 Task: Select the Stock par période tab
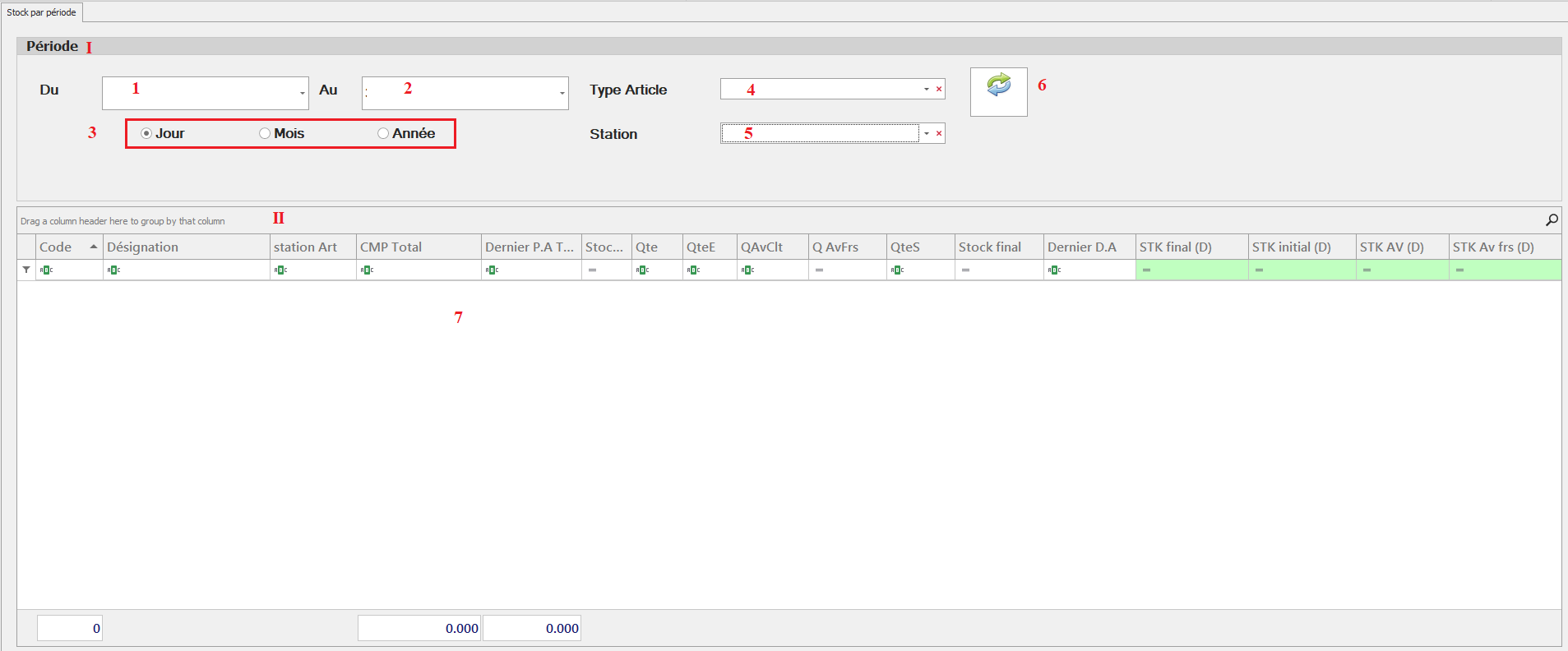(42, 12)
